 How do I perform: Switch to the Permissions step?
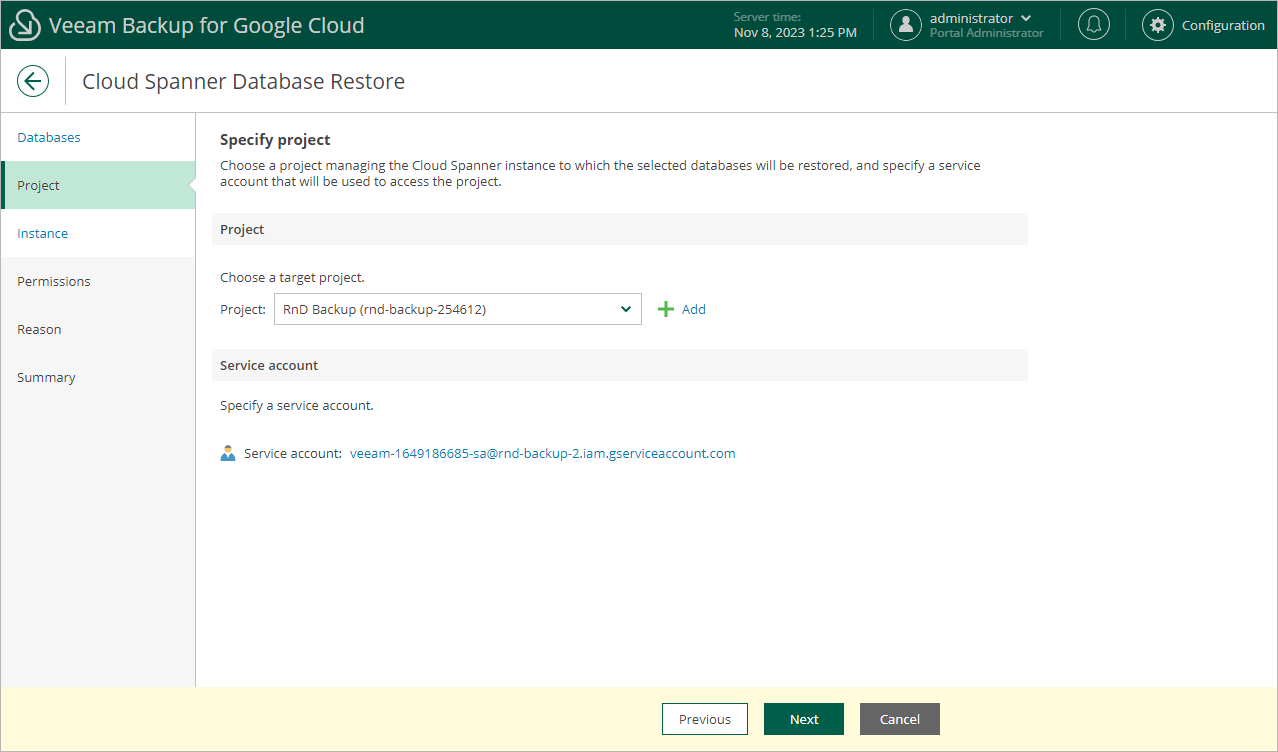pos(54,281)
